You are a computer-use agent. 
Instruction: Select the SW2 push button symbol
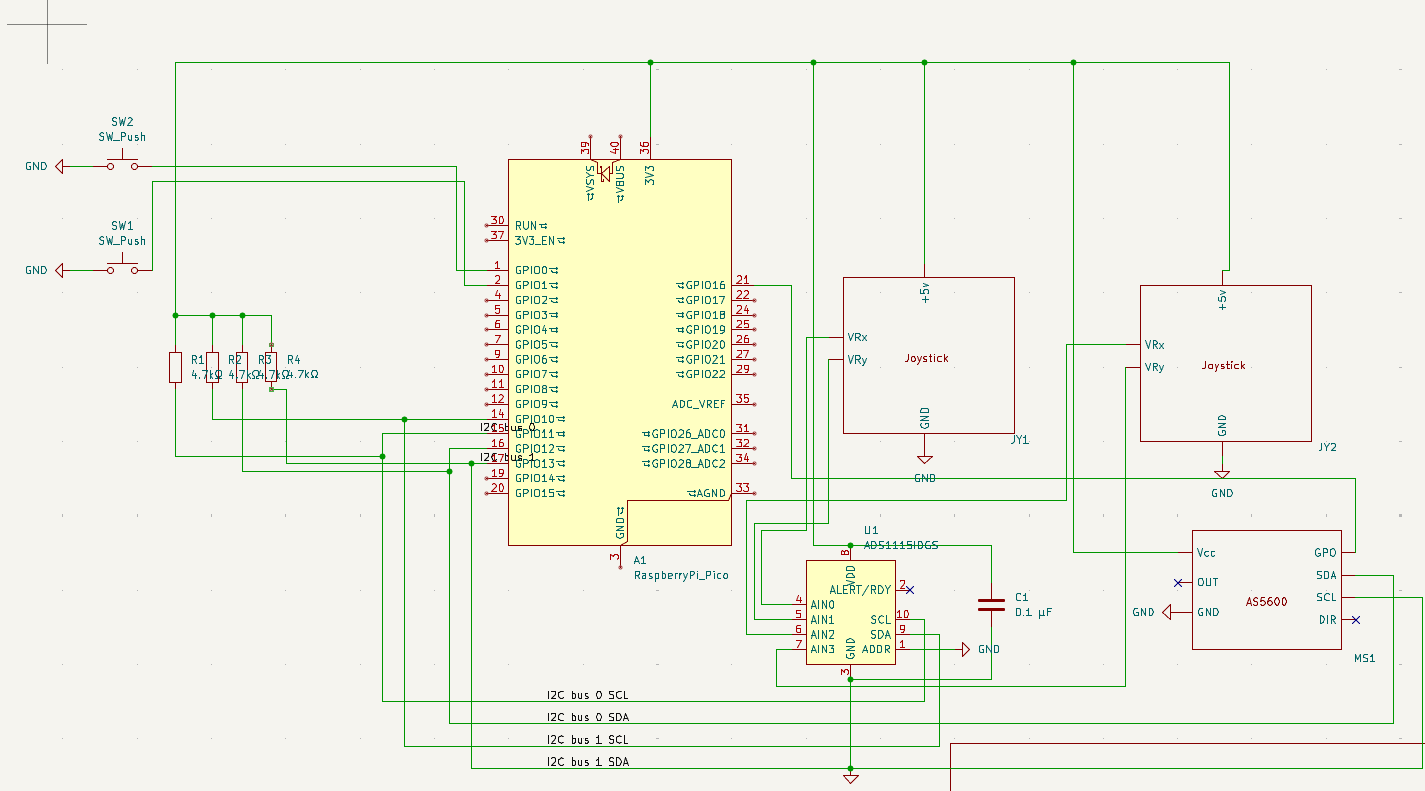[x=122, y=162]
